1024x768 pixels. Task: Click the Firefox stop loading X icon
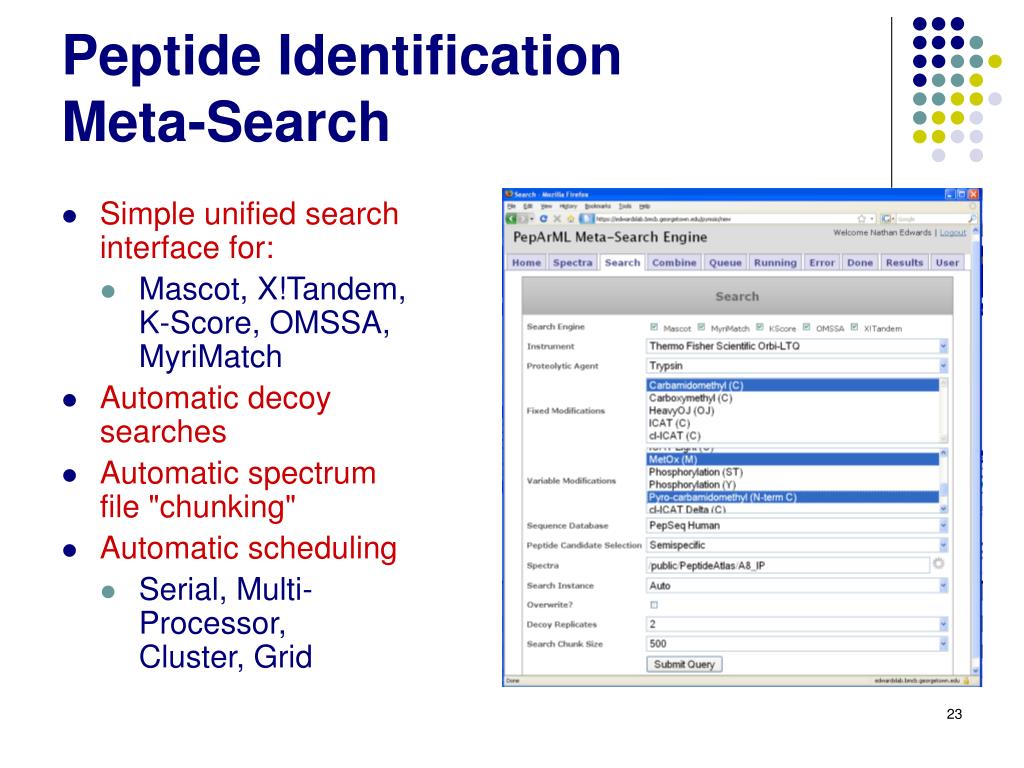pos(557,219)
